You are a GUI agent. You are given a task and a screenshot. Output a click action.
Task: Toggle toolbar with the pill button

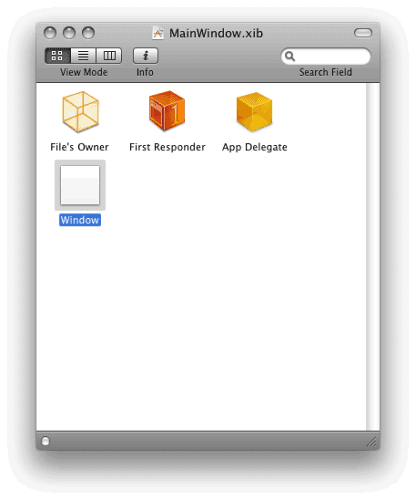363,33
